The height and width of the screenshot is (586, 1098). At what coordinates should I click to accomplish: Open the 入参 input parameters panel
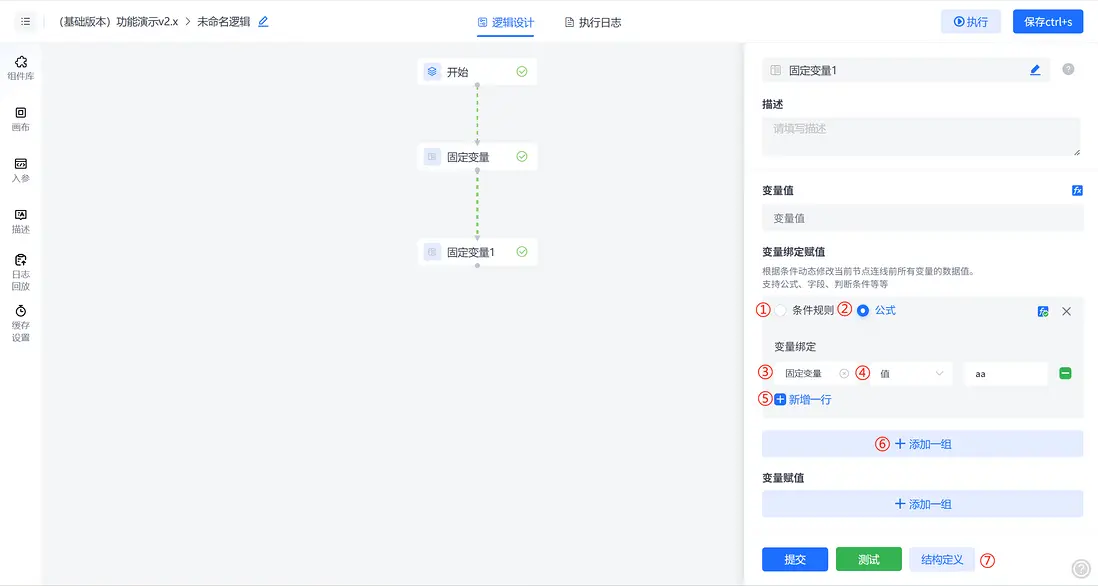tap(21, 169)
